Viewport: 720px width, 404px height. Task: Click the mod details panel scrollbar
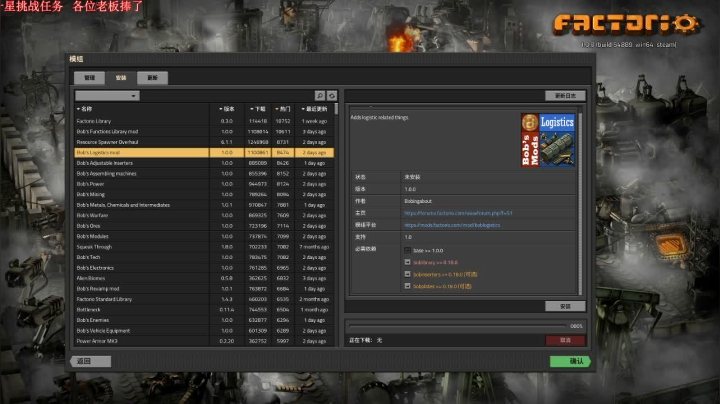click(x=580, y=202)
